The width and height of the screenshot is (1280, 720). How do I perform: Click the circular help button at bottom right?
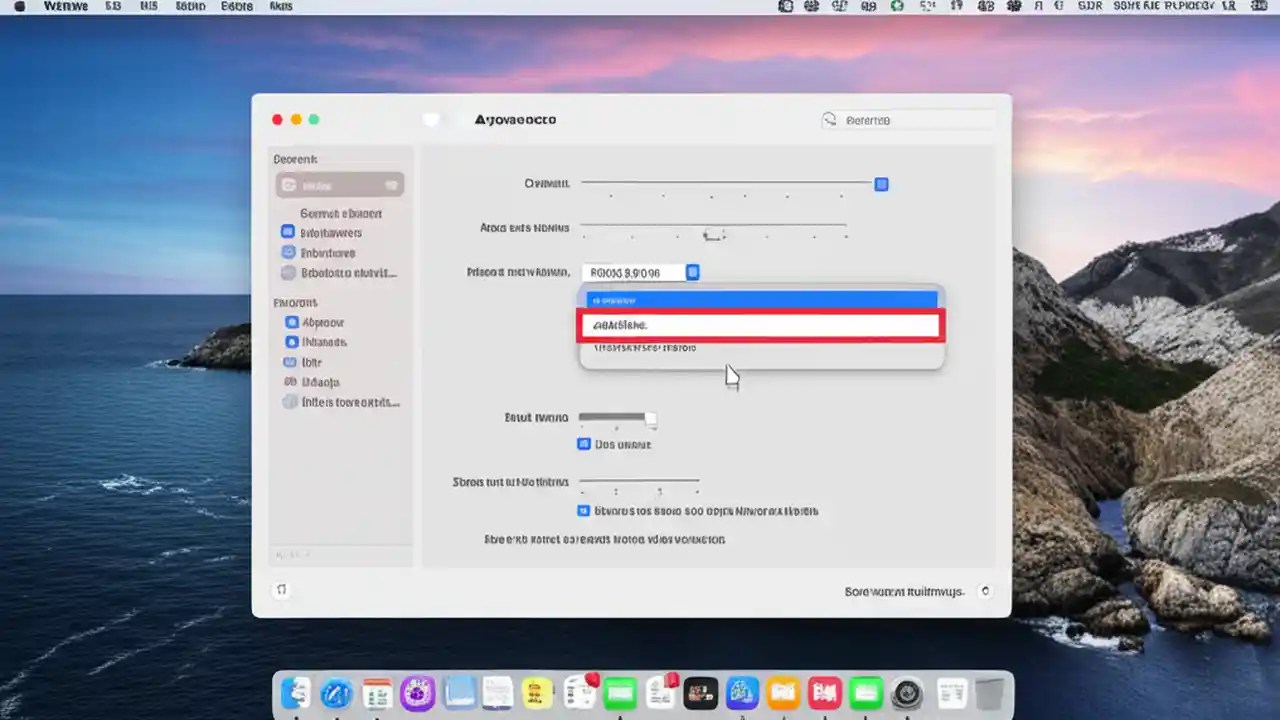[986, 591]
